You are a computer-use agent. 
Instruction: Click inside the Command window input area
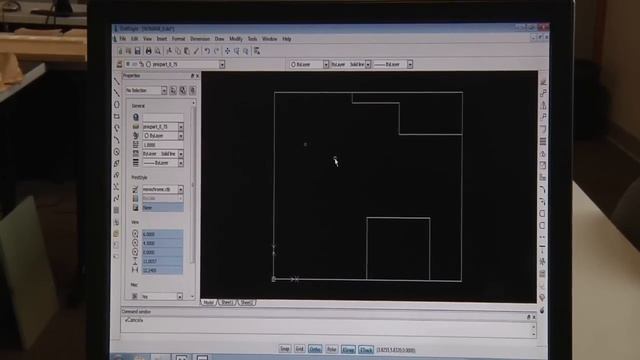point(327,327)
